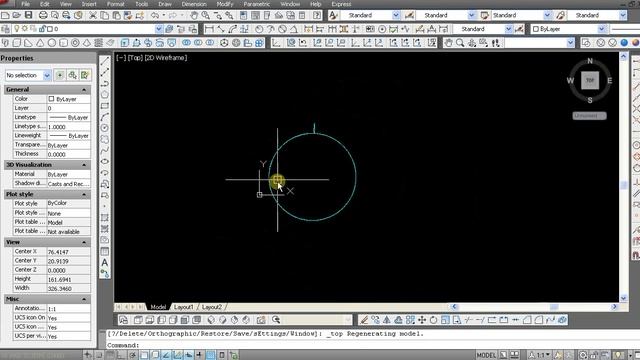
Task: Open the layer list dropdown
Action: click(x=159, y=29)
